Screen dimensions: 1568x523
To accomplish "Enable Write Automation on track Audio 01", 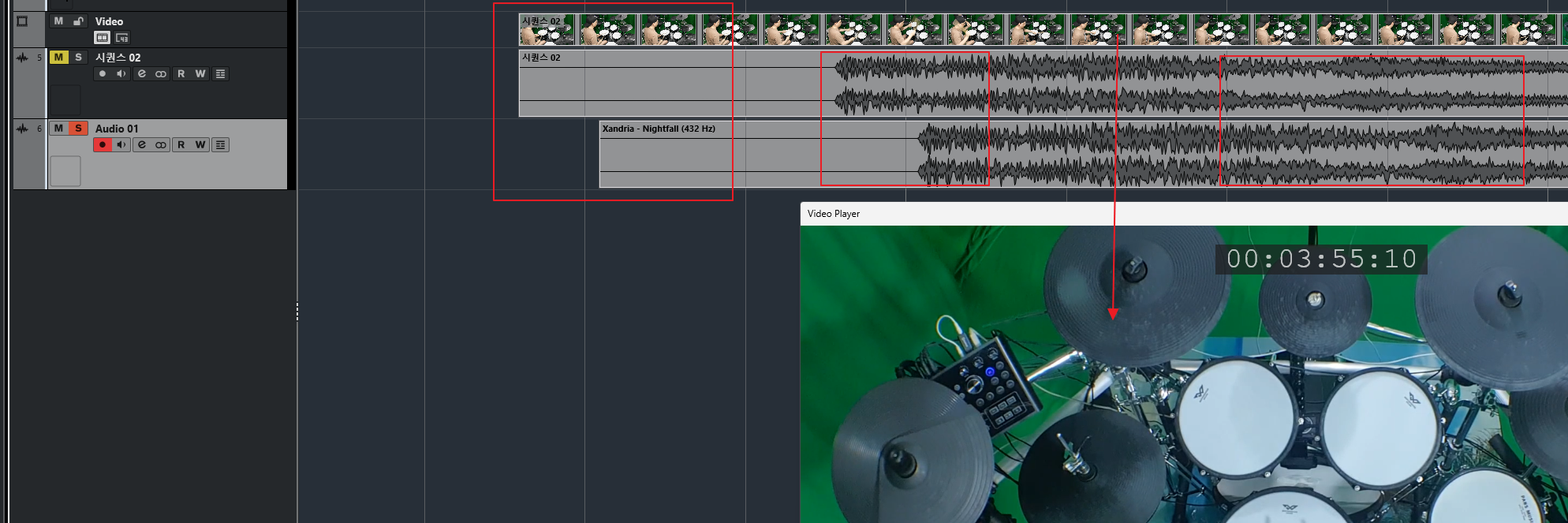I will click(200, 144).
